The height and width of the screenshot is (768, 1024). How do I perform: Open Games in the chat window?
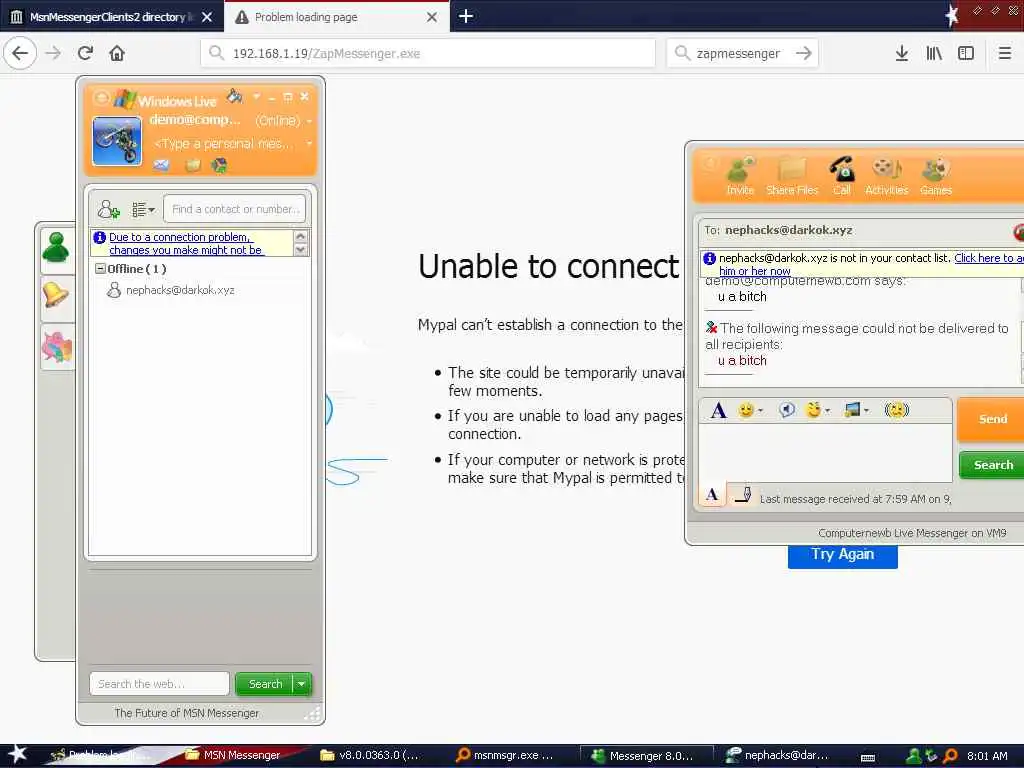936,175
